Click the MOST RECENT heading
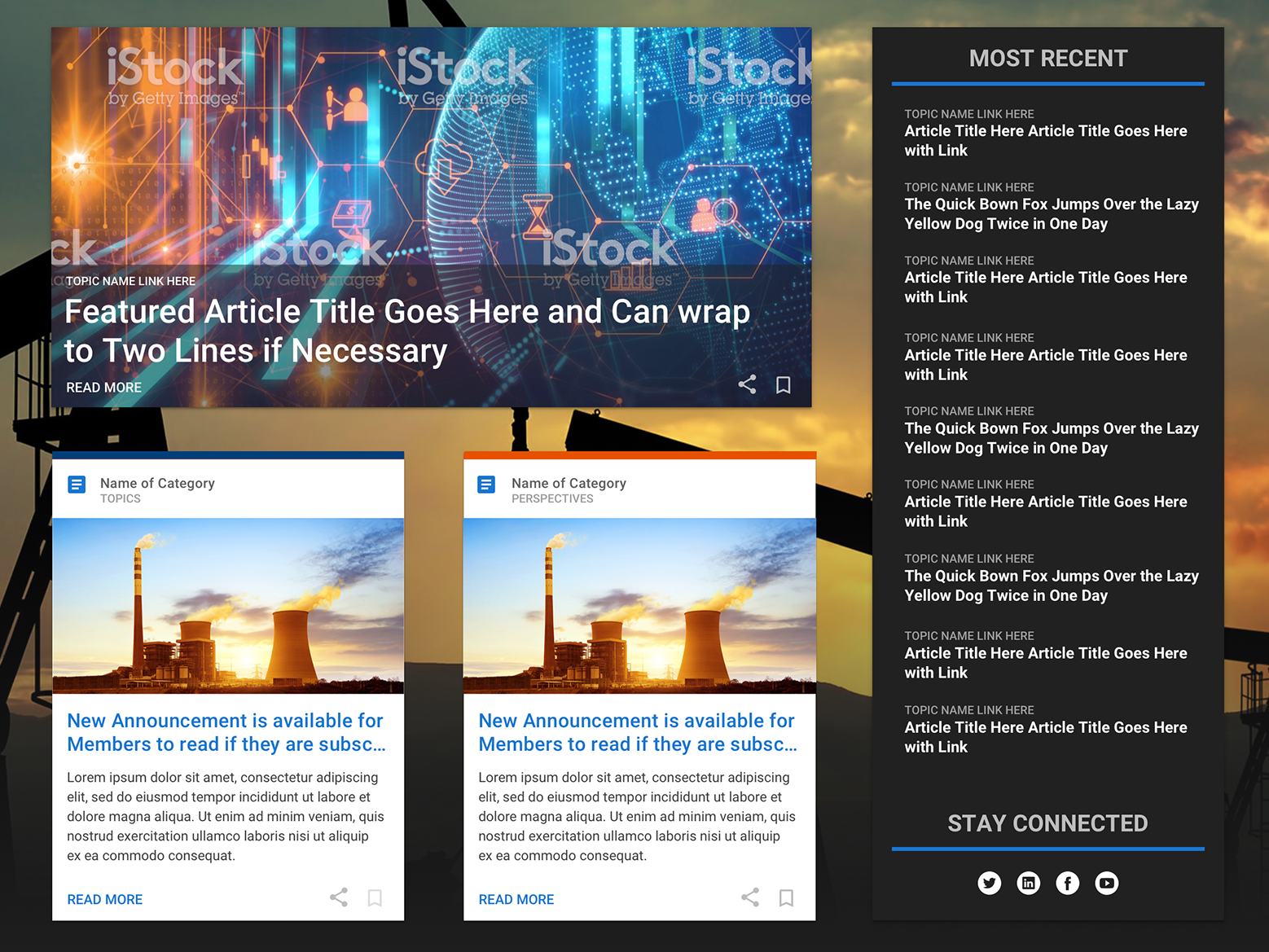 pos(1048,59)
